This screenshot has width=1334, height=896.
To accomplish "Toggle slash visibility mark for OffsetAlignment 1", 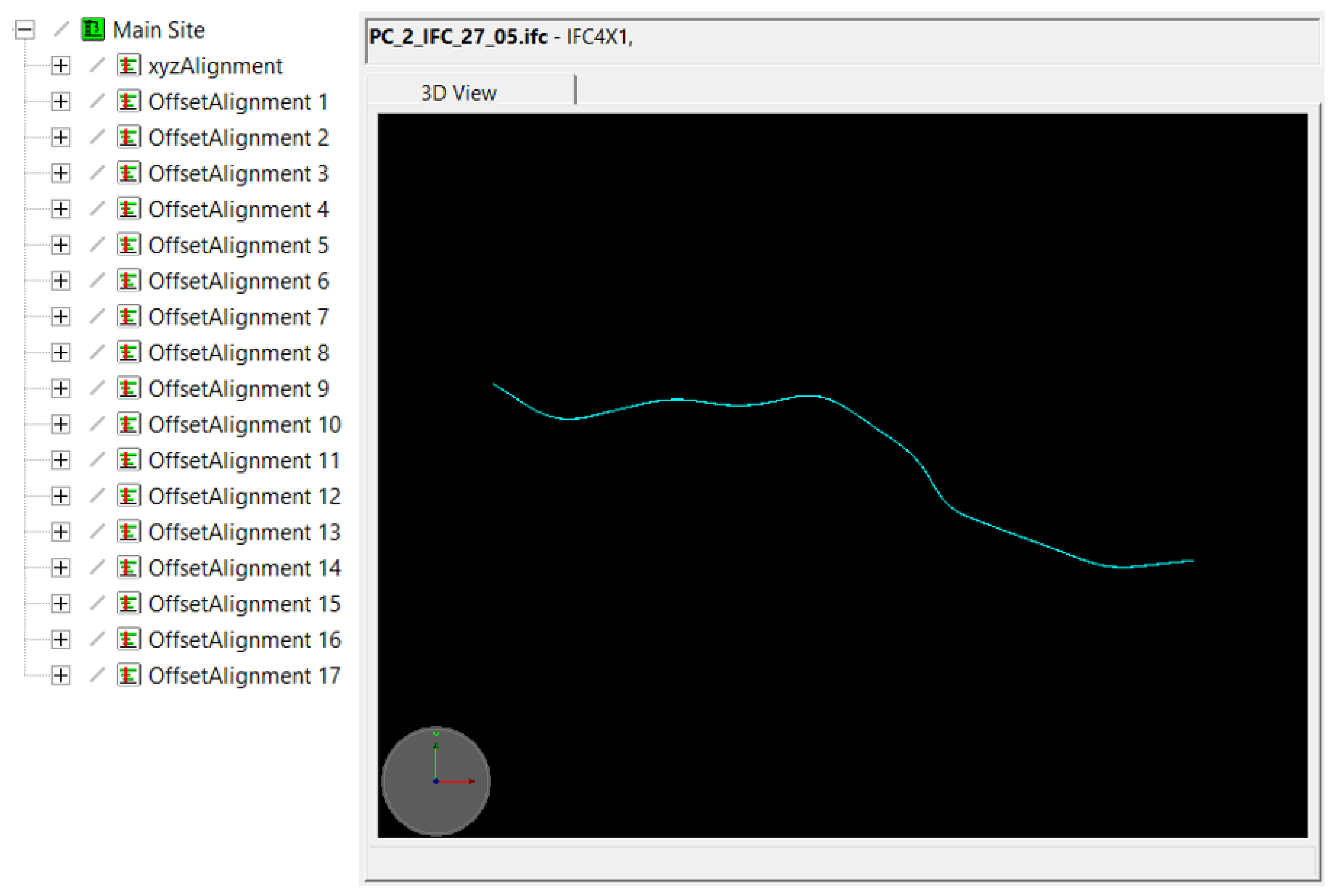I will click(97, 101).
